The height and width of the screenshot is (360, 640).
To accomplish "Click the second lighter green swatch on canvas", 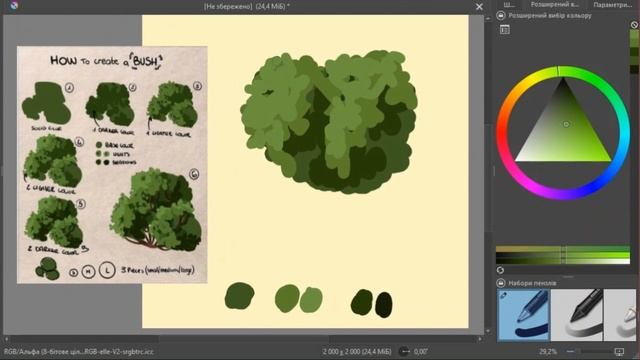I will (311, 300).
